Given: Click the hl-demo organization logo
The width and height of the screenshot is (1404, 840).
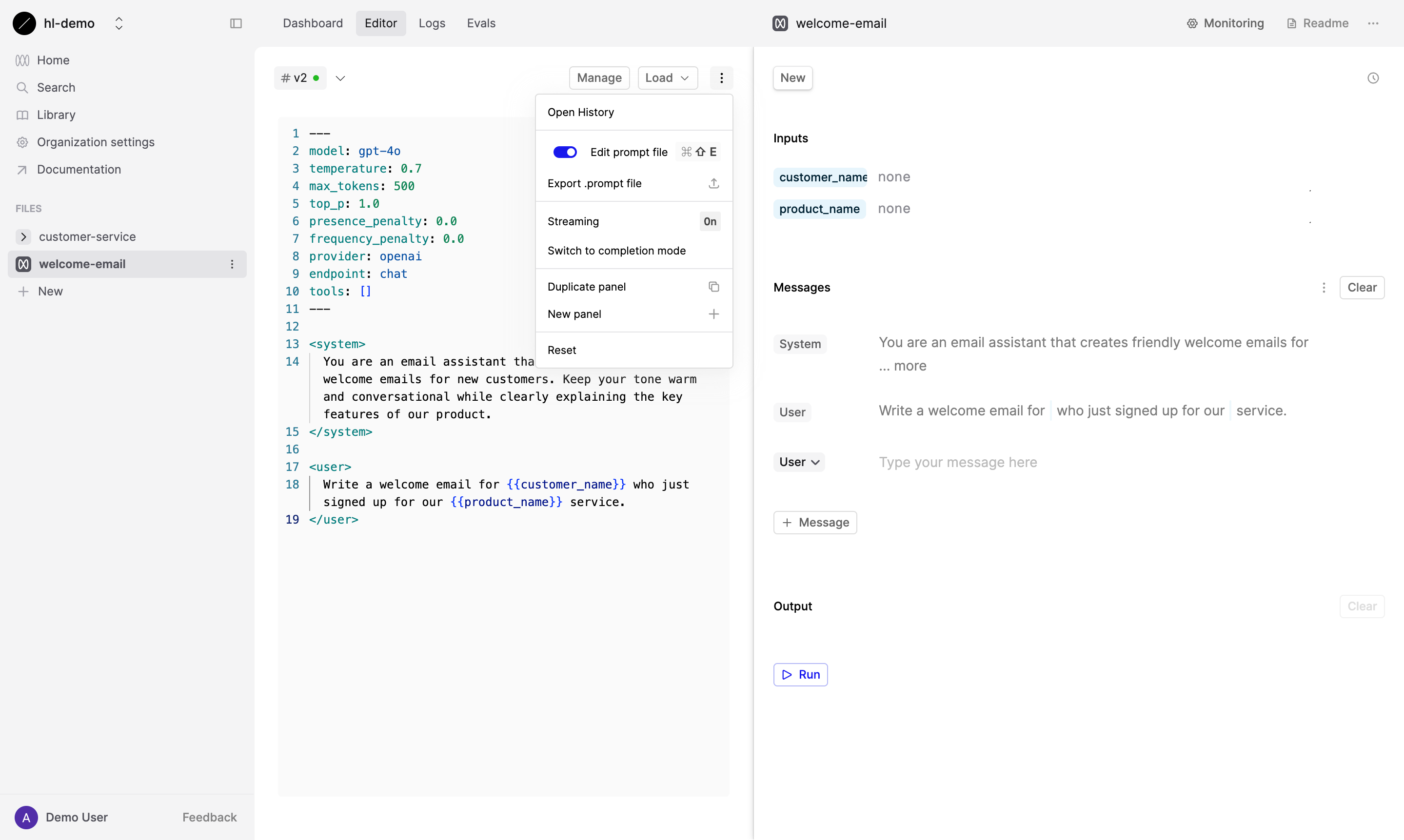Looking at the screenshot, I should (24, 23).
